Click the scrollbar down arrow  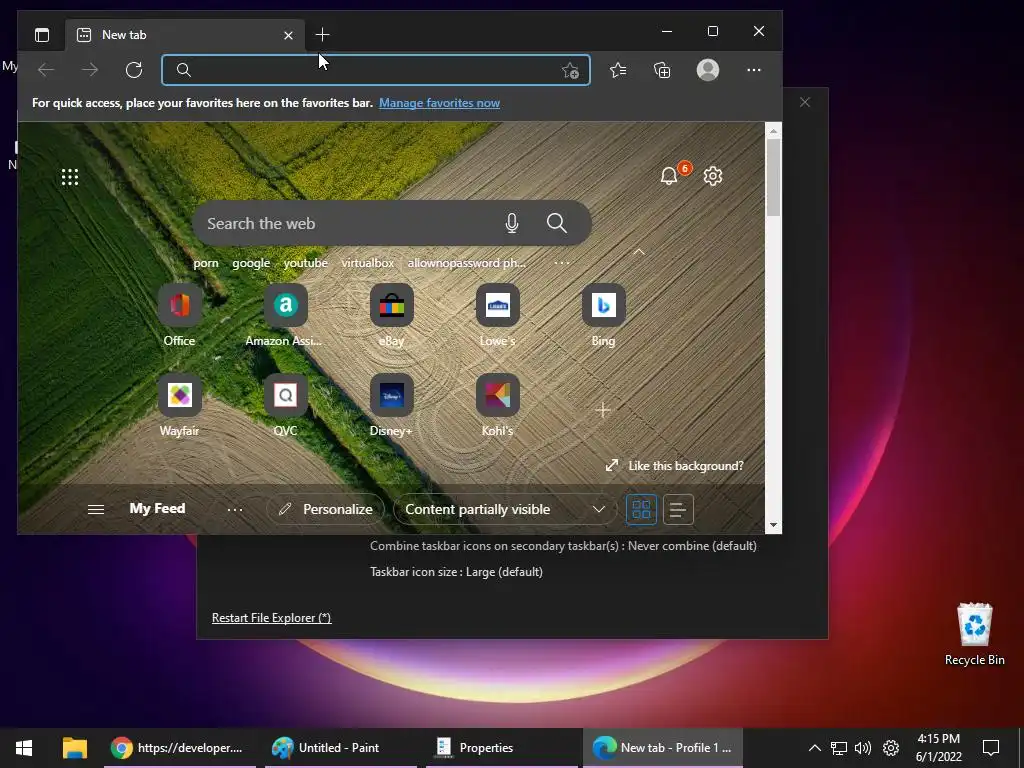(773, 525)
